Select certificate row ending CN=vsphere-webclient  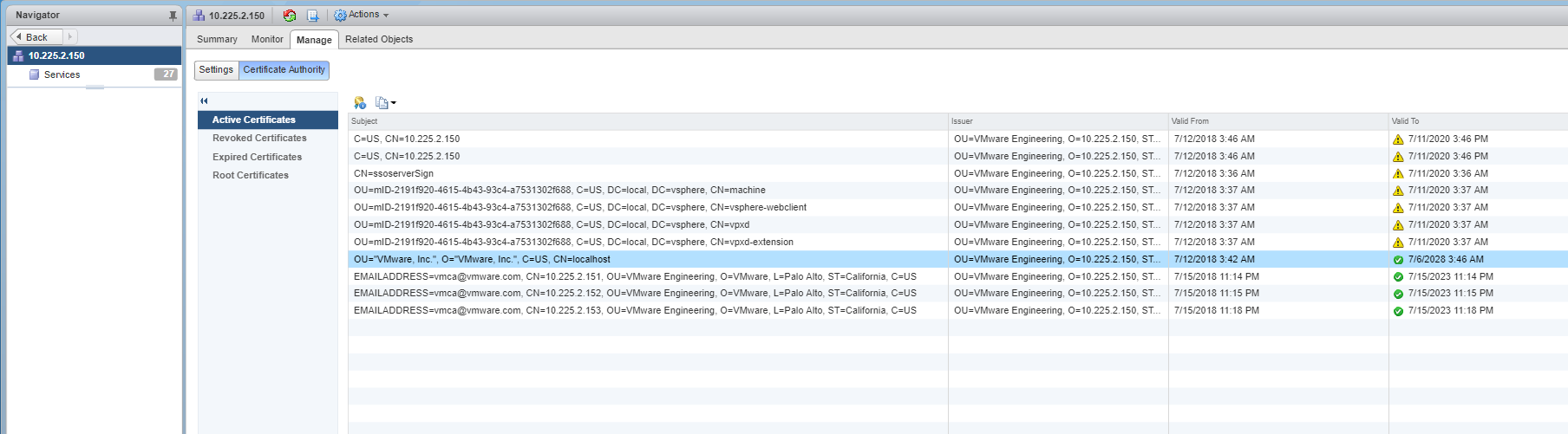pyautogui.click(x=957, y=208)
